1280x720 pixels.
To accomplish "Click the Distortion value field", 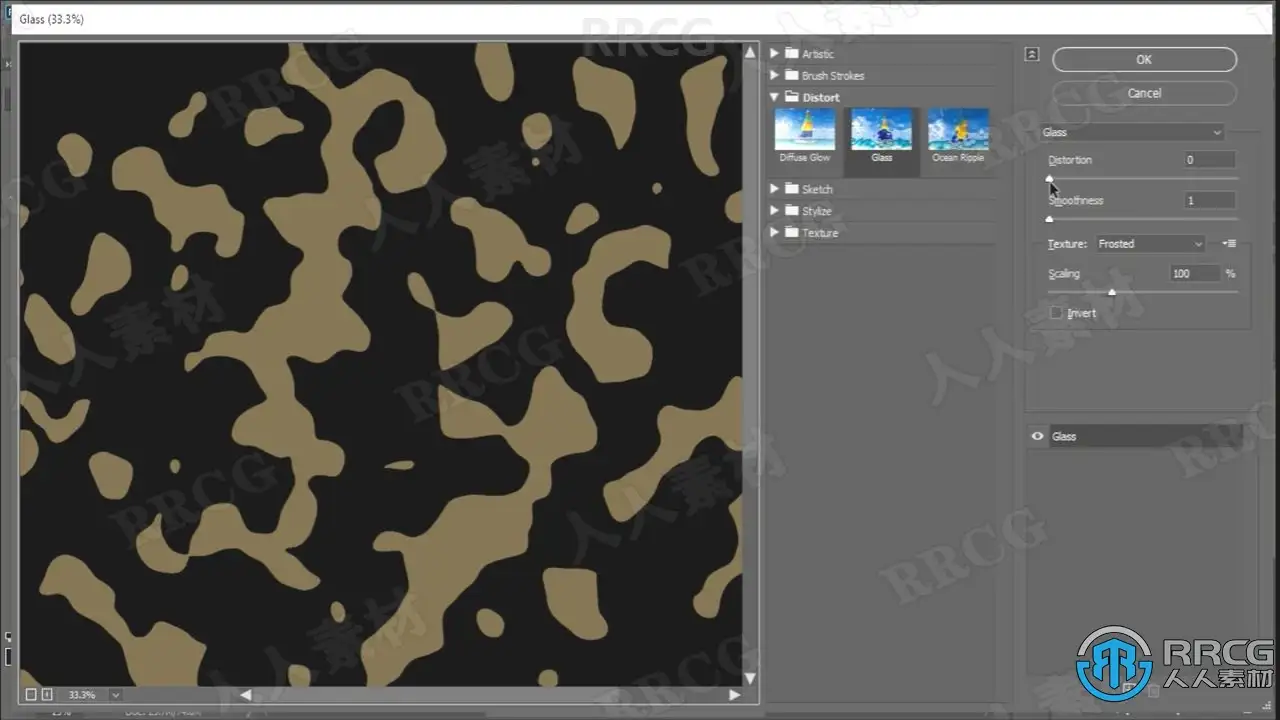I will click(x=1210, y=160).
